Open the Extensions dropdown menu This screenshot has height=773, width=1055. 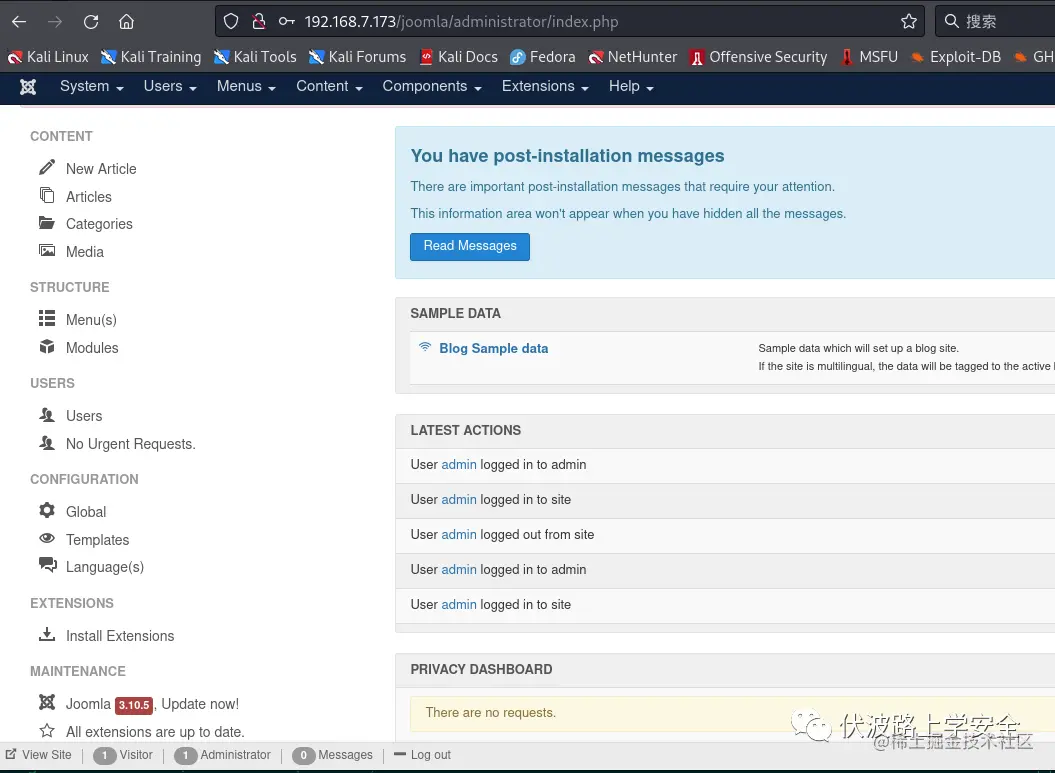click(545, 86)
